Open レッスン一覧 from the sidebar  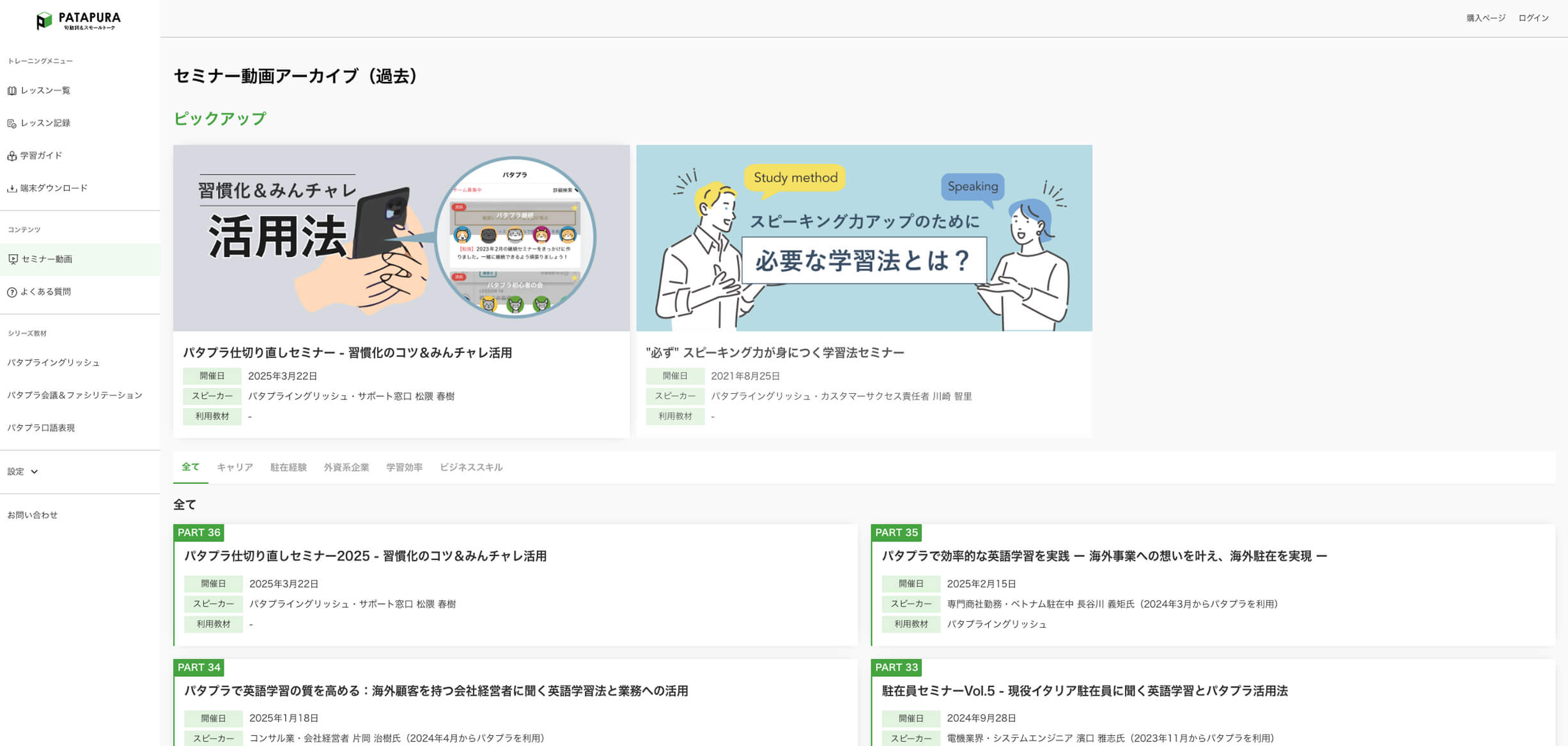pyautogui.click(x=45, y=91)
